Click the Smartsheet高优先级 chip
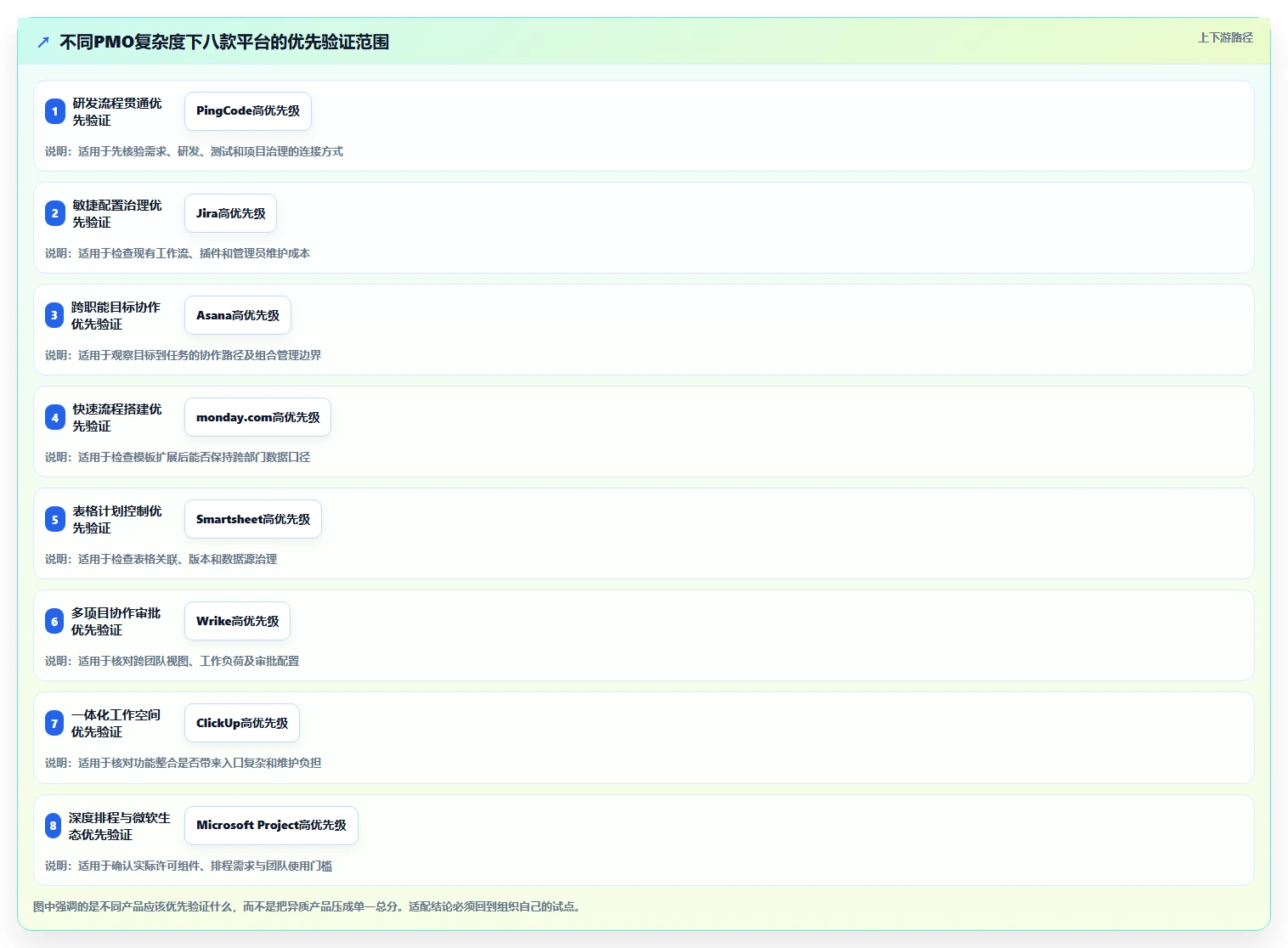Screen dimensions: 1288x948 click(253, 519)
